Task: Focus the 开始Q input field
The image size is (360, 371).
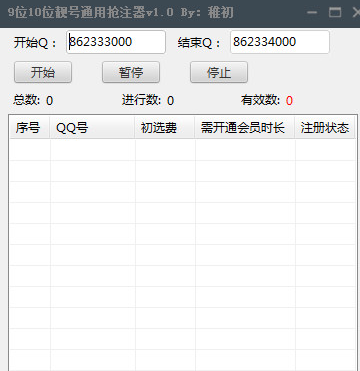Action: (x=116, y=42)
